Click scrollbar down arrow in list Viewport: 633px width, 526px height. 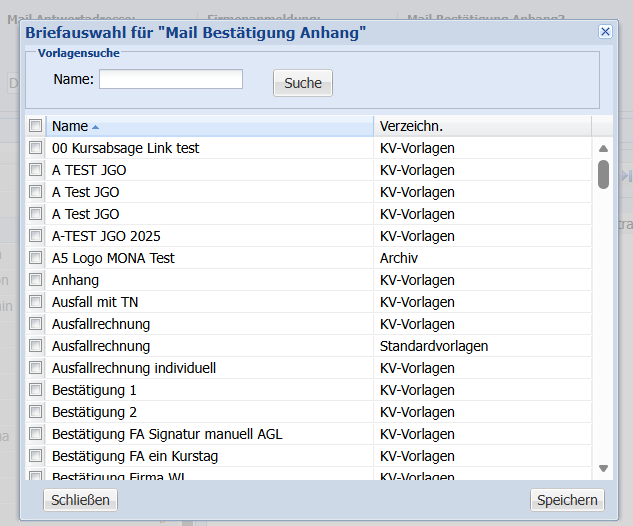603,468
